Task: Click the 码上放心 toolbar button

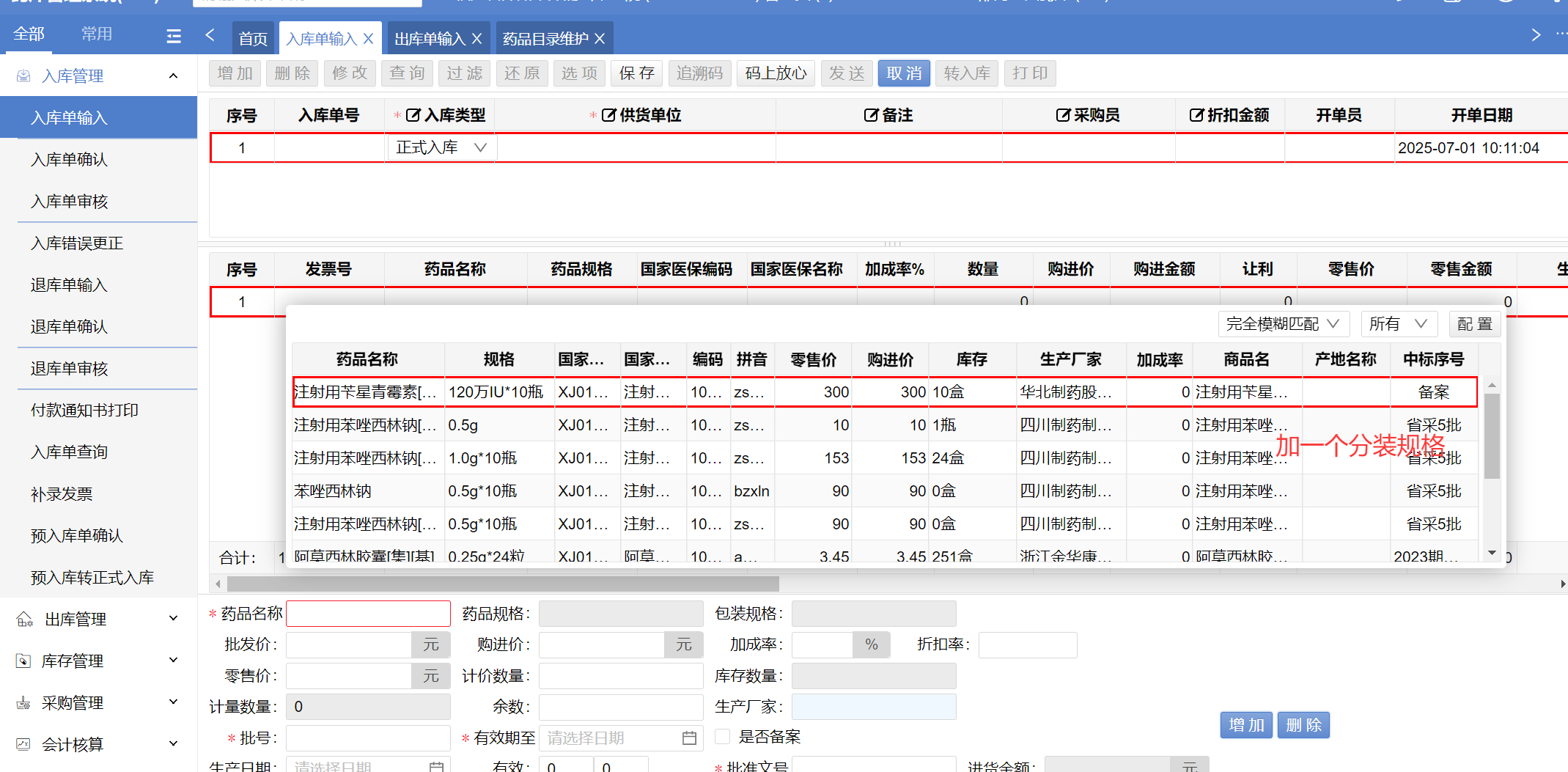Action: pyautogui.click(x=776, y=73)
